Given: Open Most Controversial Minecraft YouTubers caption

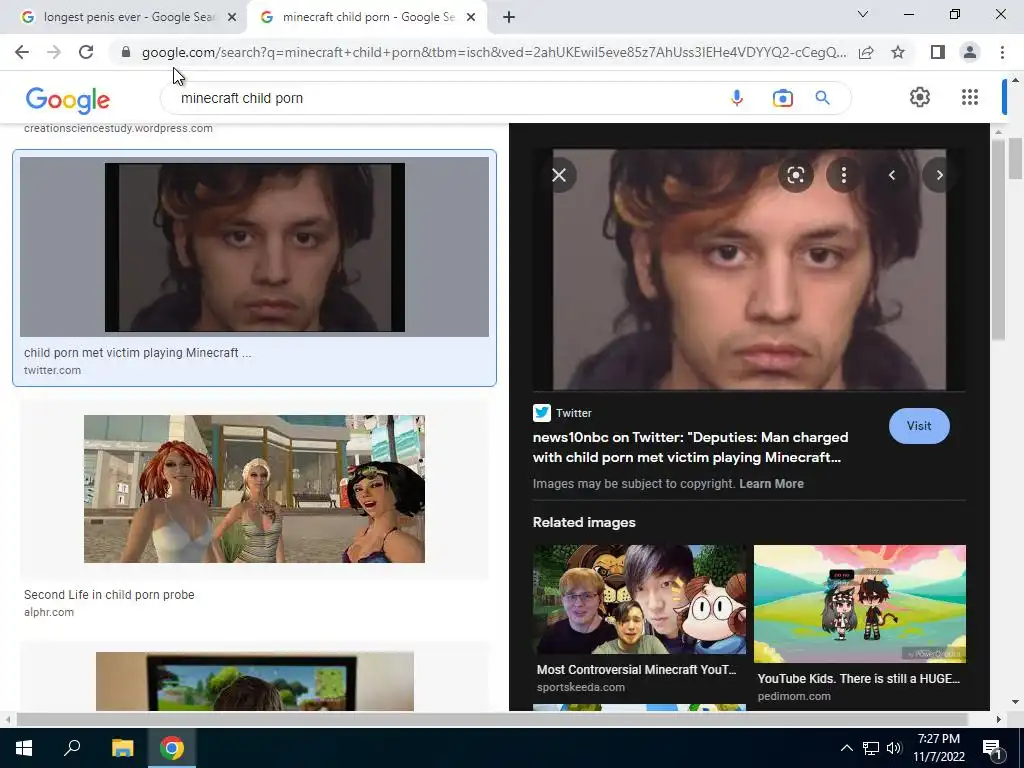Looking at the screenshot, I should (636, 669).
